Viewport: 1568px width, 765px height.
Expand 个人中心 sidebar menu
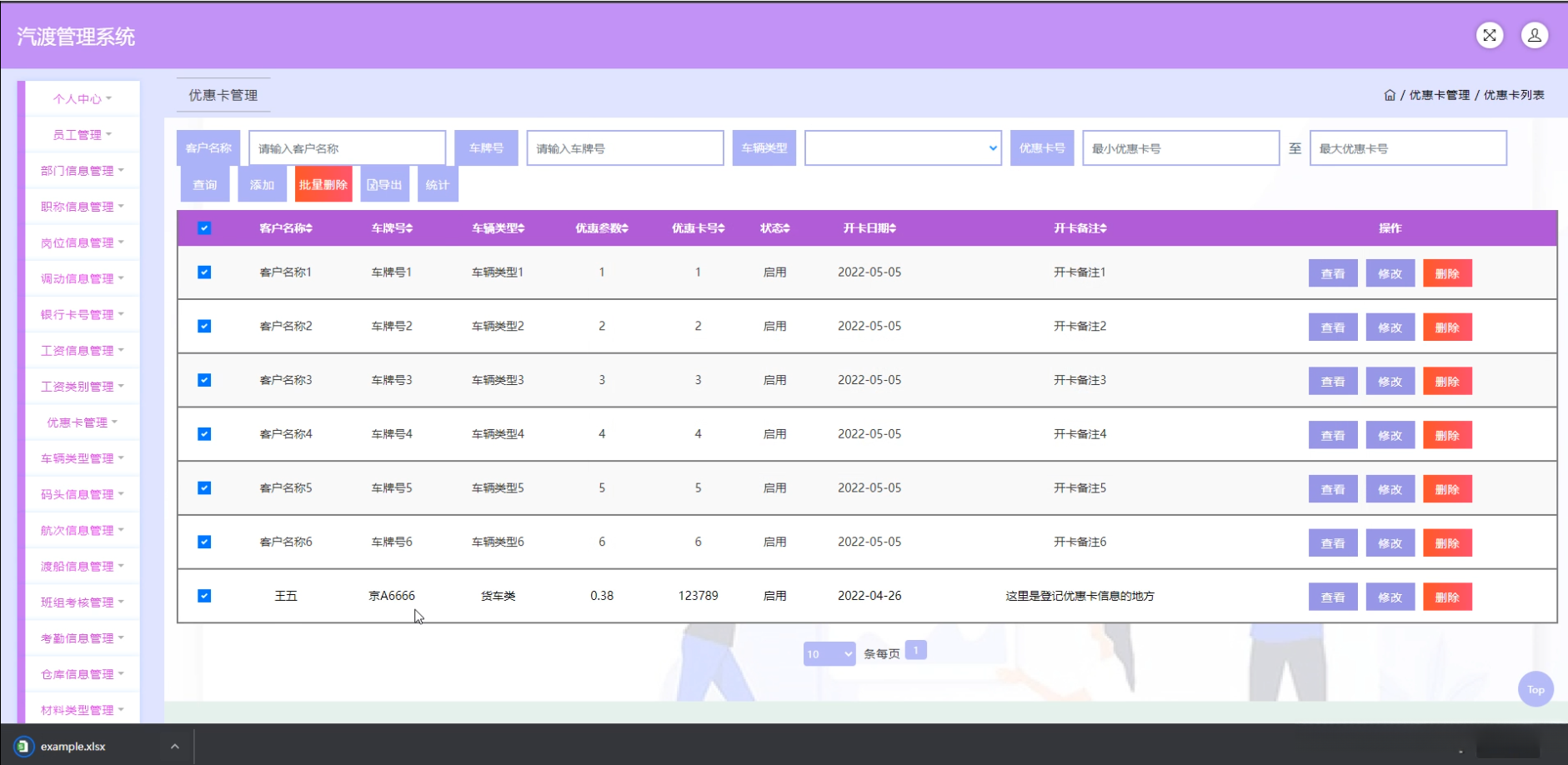[83, 98]
